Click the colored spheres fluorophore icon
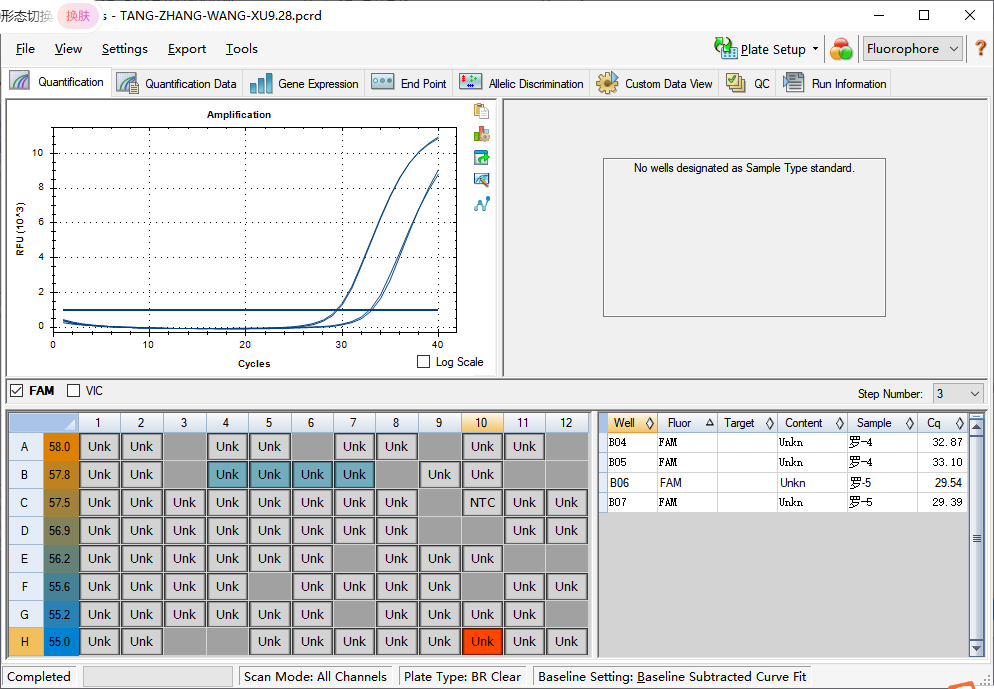This screenshot has height=689, width=994. click(x=841, y=49)
